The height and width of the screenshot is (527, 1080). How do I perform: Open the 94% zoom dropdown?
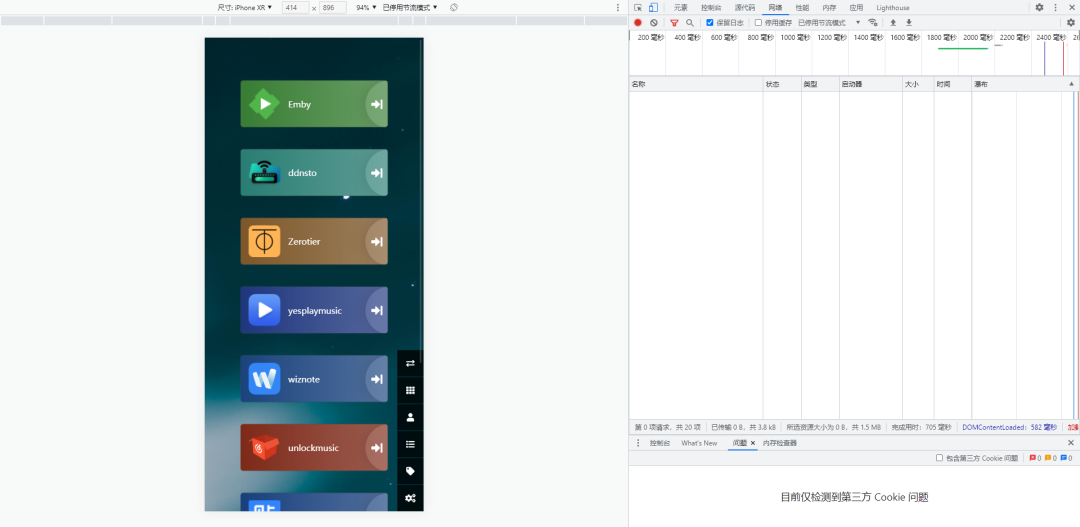(366, 8)
